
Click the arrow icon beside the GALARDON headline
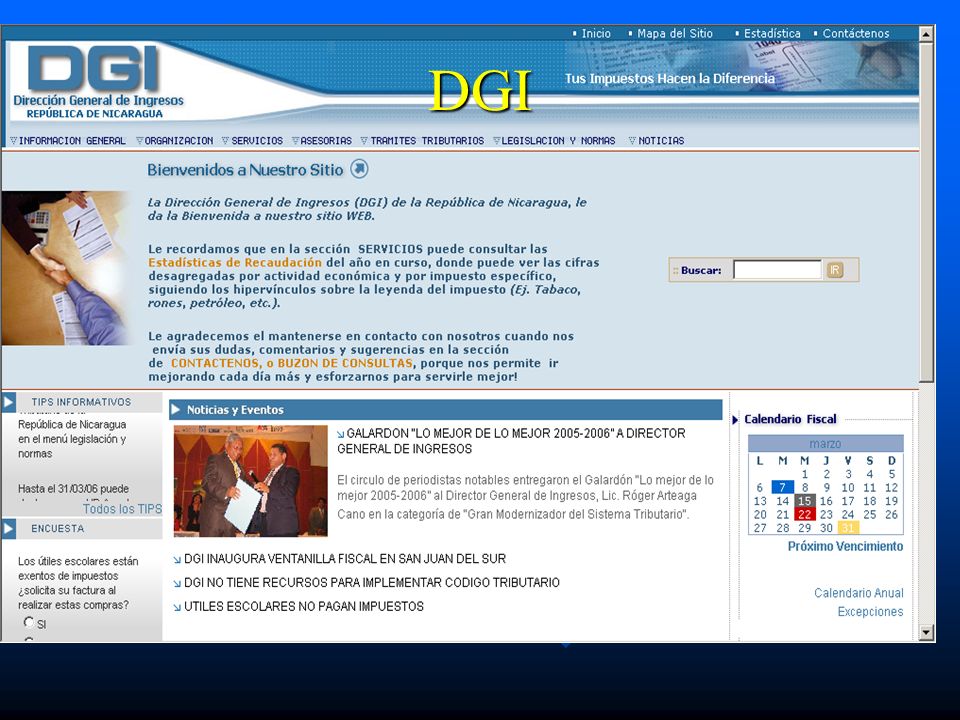click(341, 435)
